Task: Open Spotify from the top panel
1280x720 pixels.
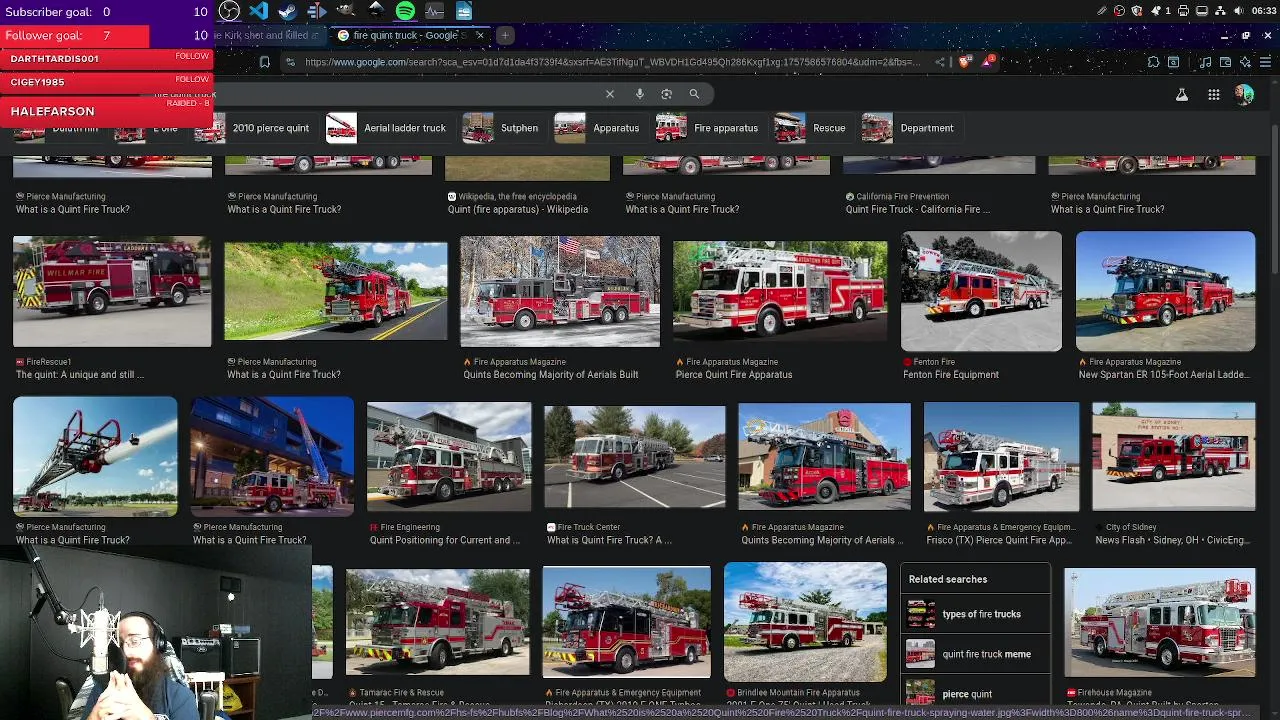Action: pyautogui.click(x=405, y=11)
